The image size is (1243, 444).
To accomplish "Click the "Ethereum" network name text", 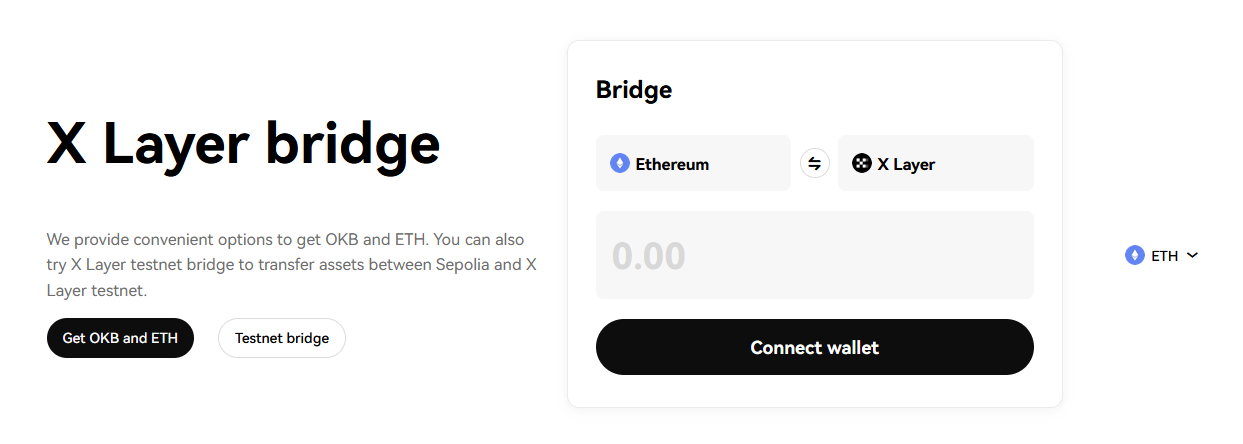I will [672, 164].
